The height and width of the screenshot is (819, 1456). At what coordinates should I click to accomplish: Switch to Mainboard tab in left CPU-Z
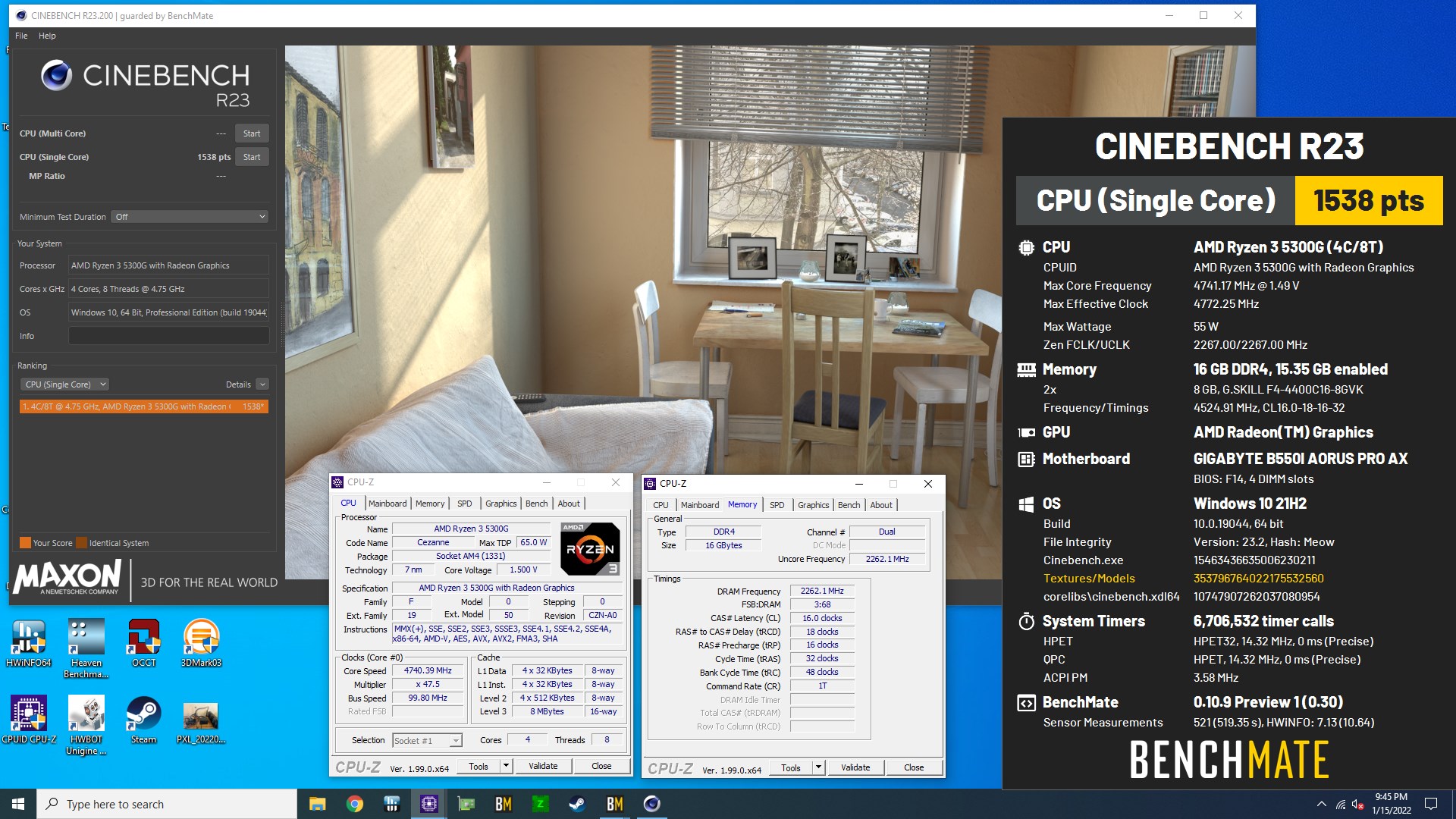click(388, 504)
